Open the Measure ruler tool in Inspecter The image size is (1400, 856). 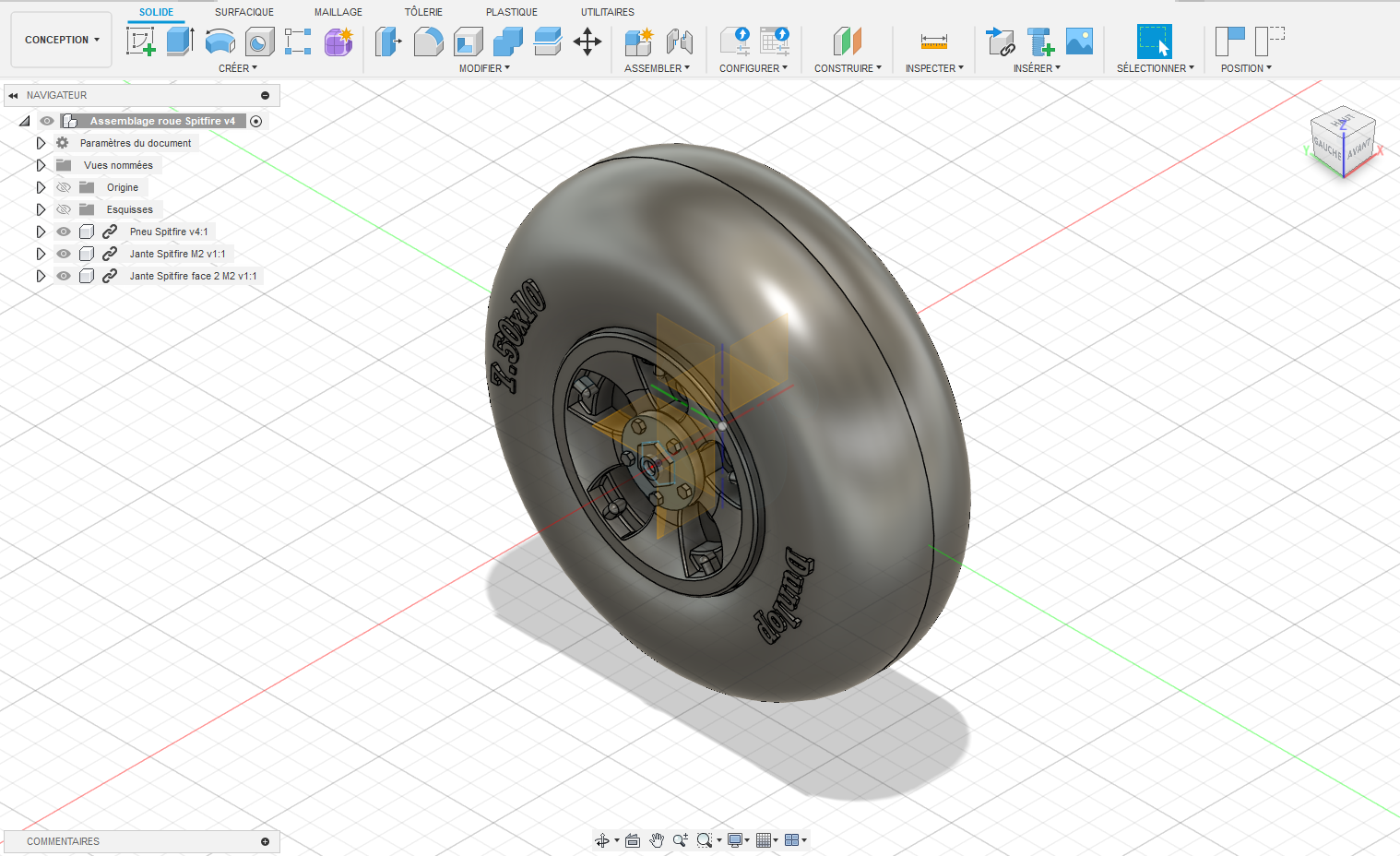934,42
